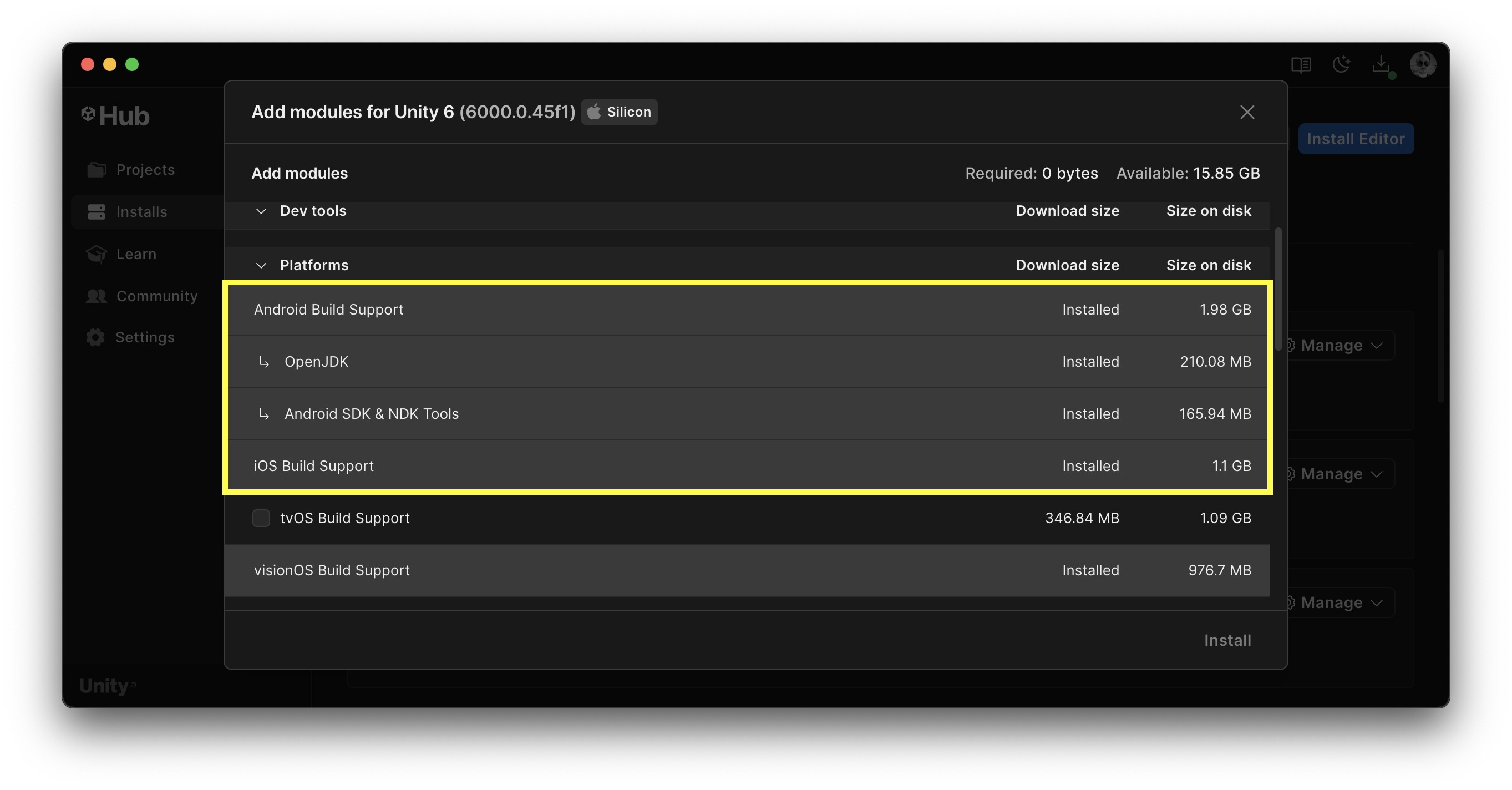Click the Installs drive icon in sidebar
The height and width of the screenshot is (790, 1512).
(x=97, y=212)
